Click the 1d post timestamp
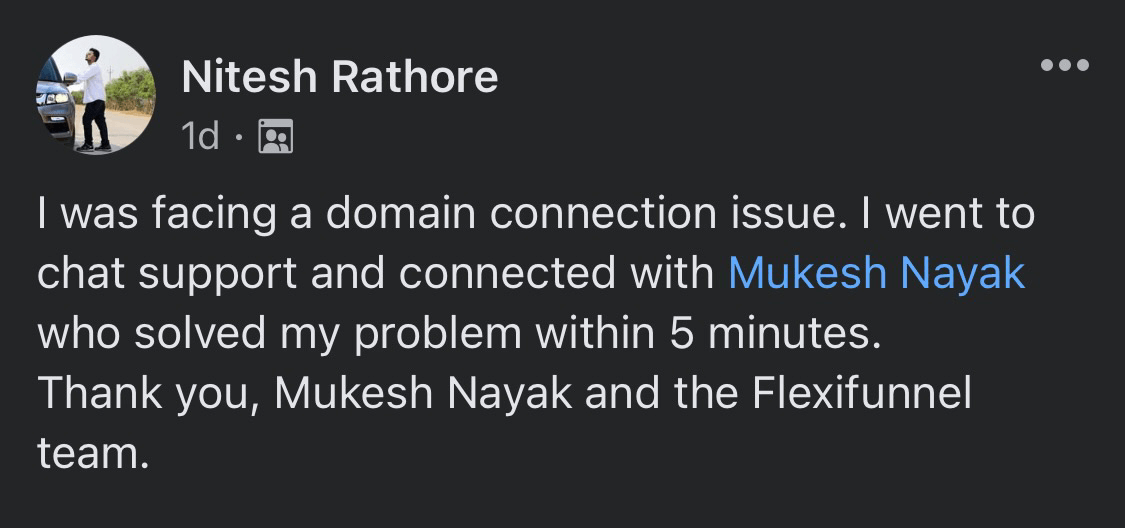Image resolution: width=1125 pixels, height=528 pixels. [x=200, y=136]
